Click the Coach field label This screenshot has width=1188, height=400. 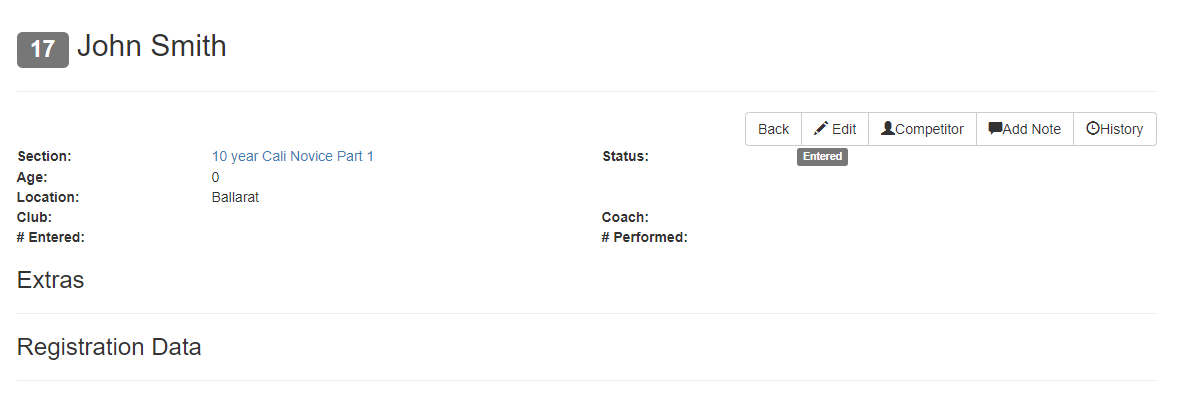pos(625,217)
